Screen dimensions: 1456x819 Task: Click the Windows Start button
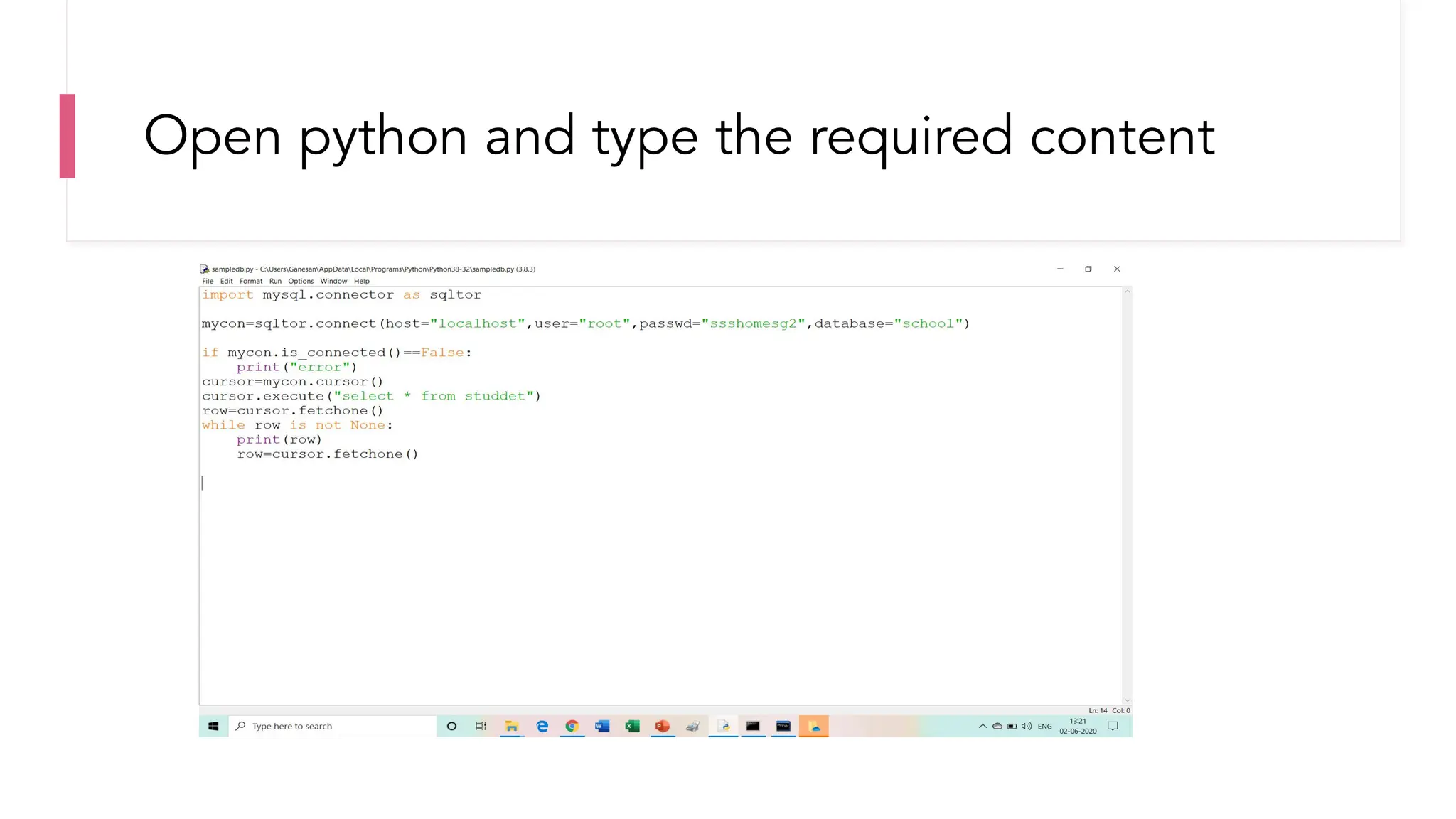(213, 726)
